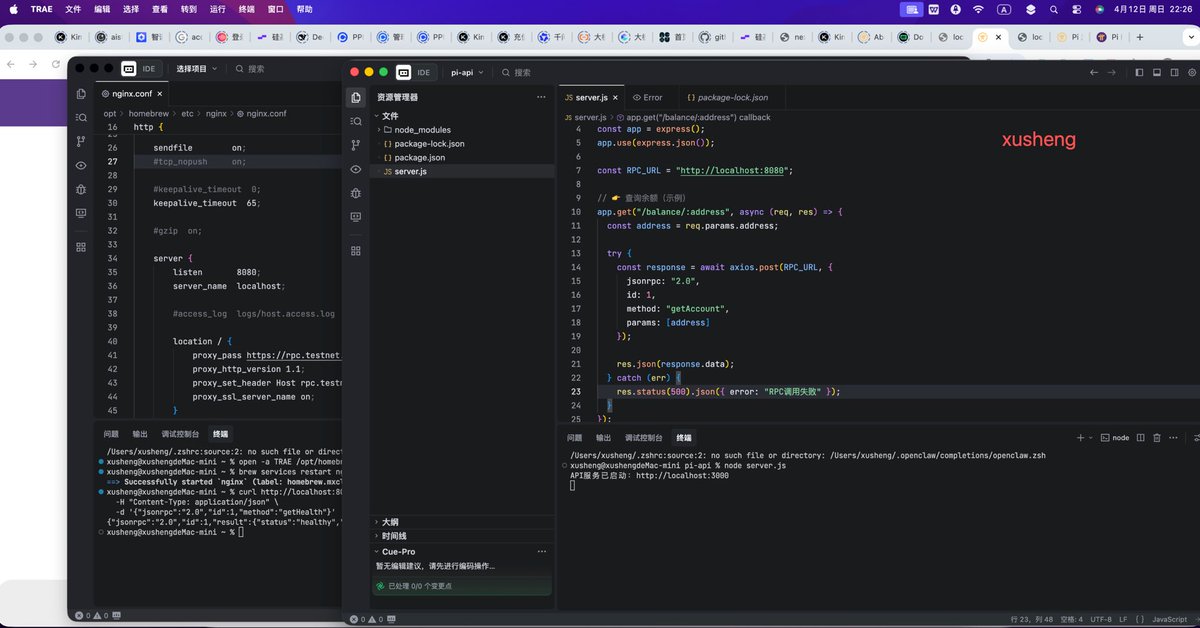Navigate forward with the right arrow in pi-api title bar
Image resolution: width=1200 pixels, height=628 pixels.
pyautogui.click(x=1111, y=72)
